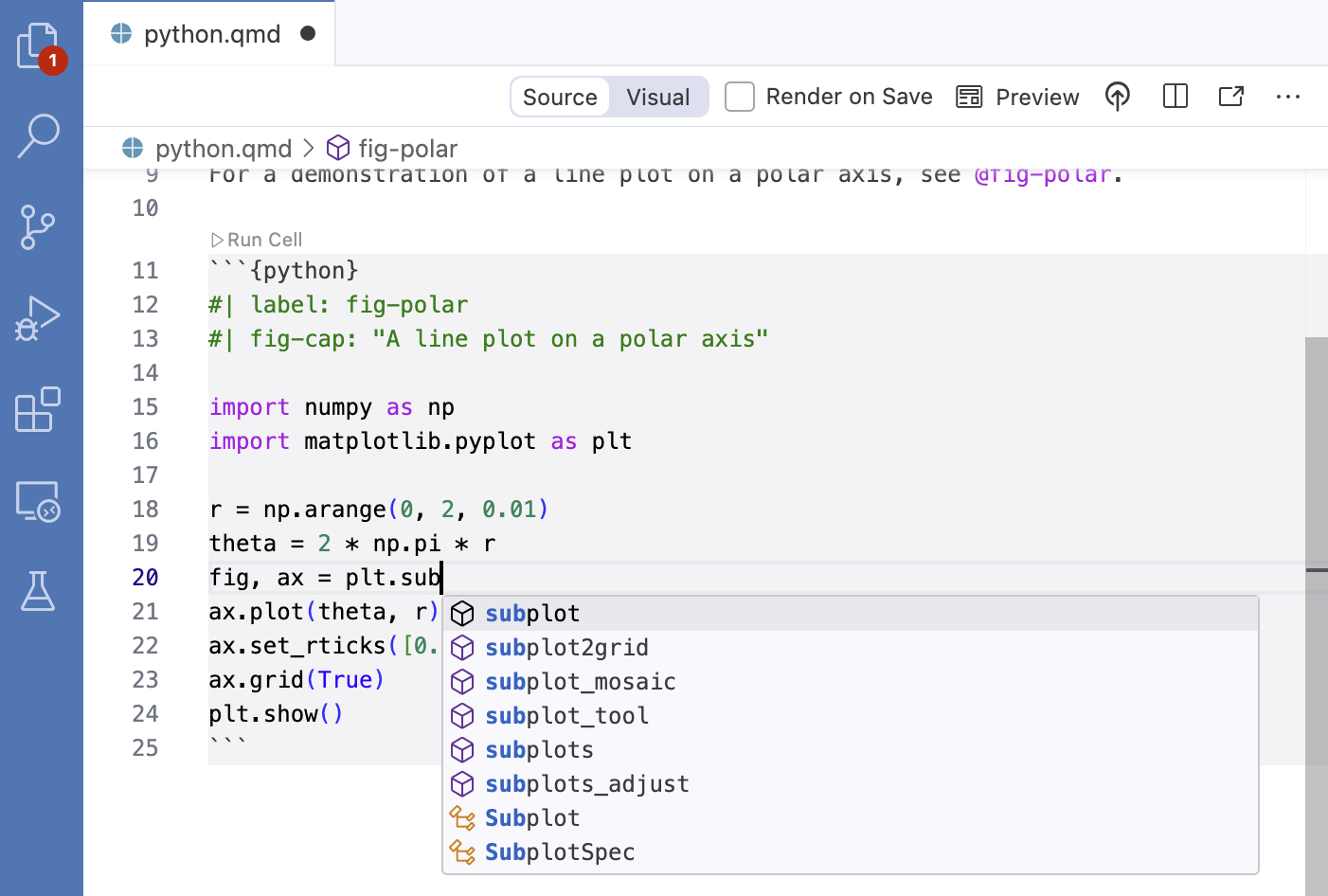Select the python.qmd editor tab
Screen dimensions: 1328x896
point(209,34)
